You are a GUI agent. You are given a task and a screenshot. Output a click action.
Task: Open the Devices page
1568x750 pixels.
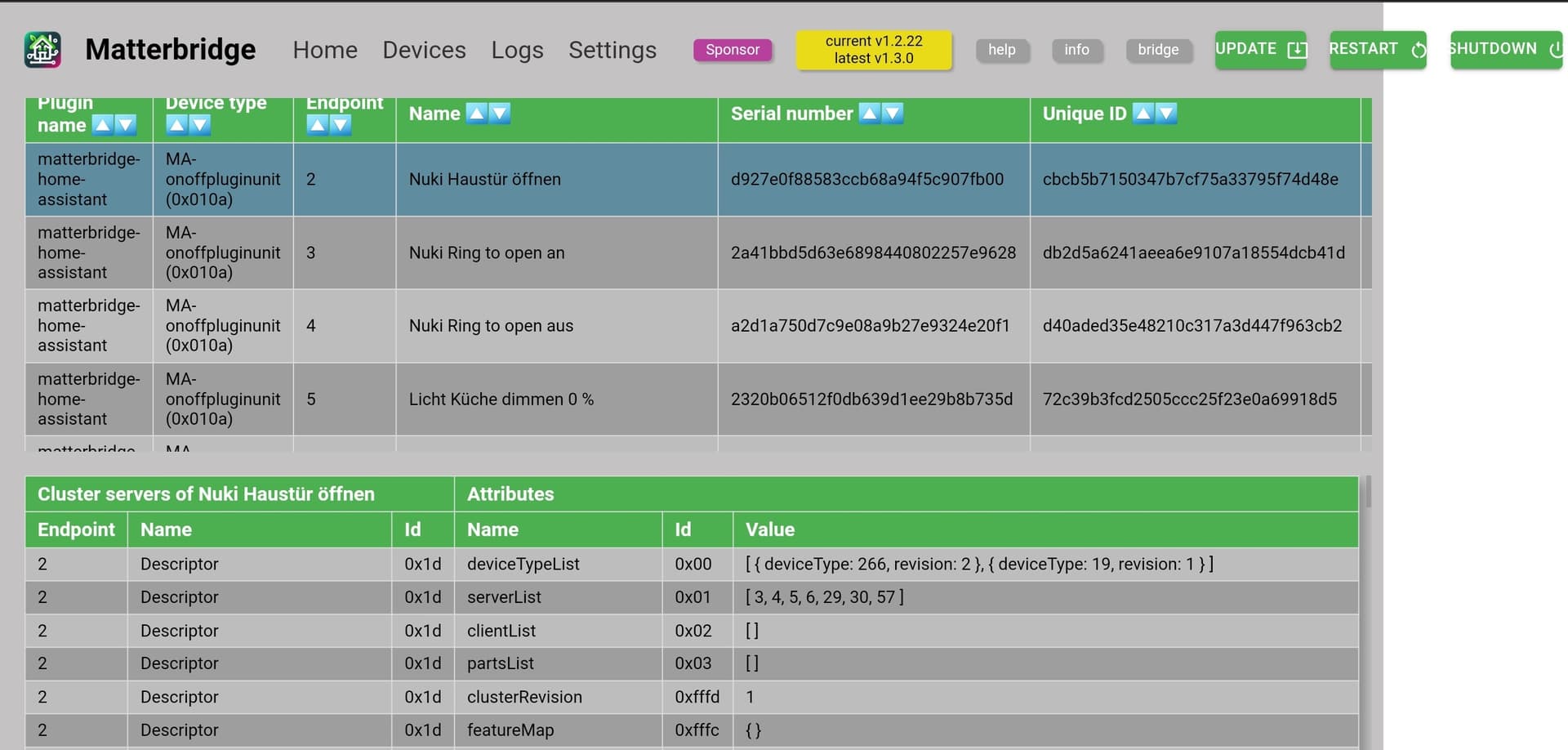coord(424,50)
